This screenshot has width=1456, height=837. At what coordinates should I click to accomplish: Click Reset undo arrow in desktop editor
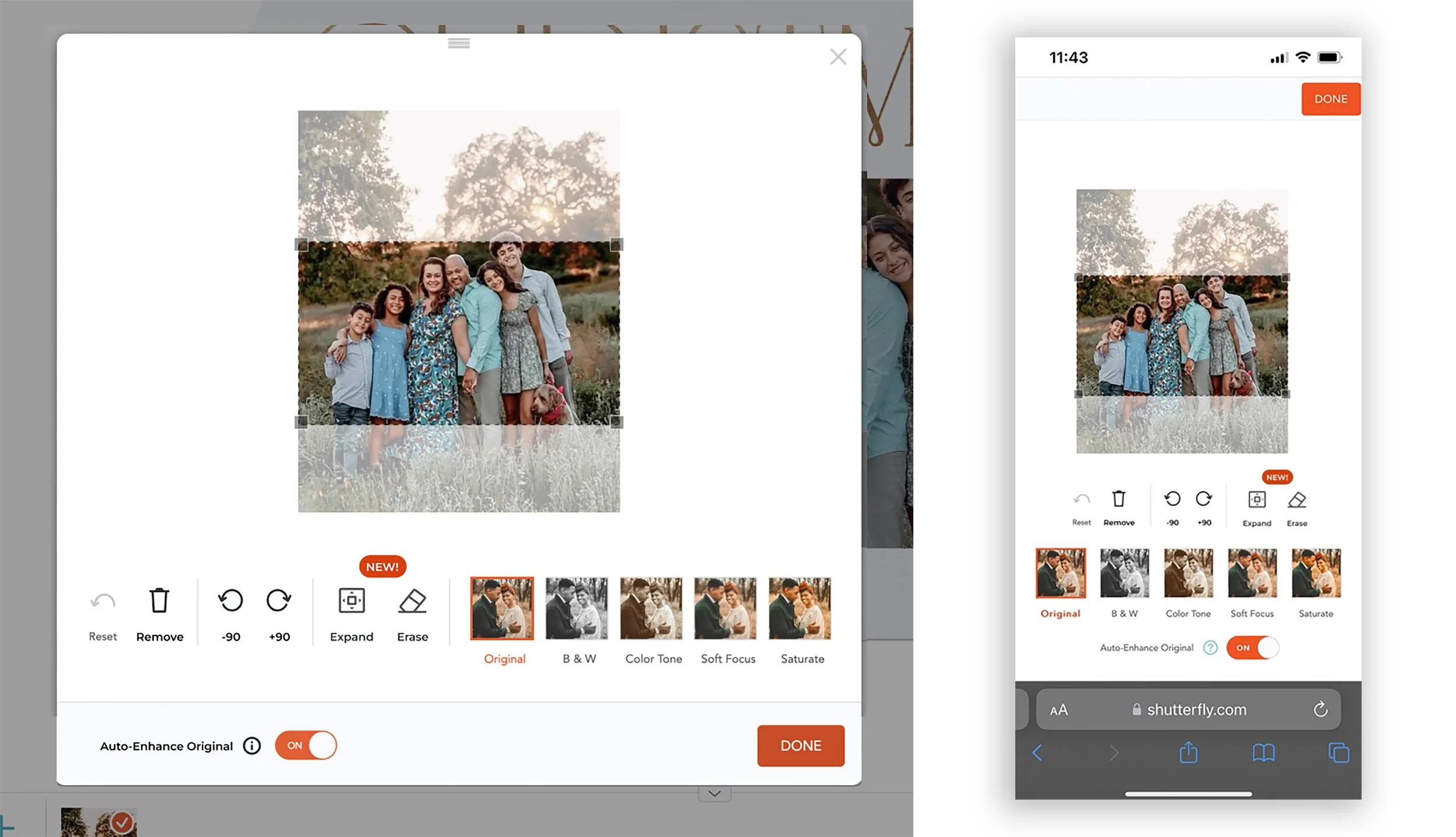pyautogui.click(x=103, y=601)
